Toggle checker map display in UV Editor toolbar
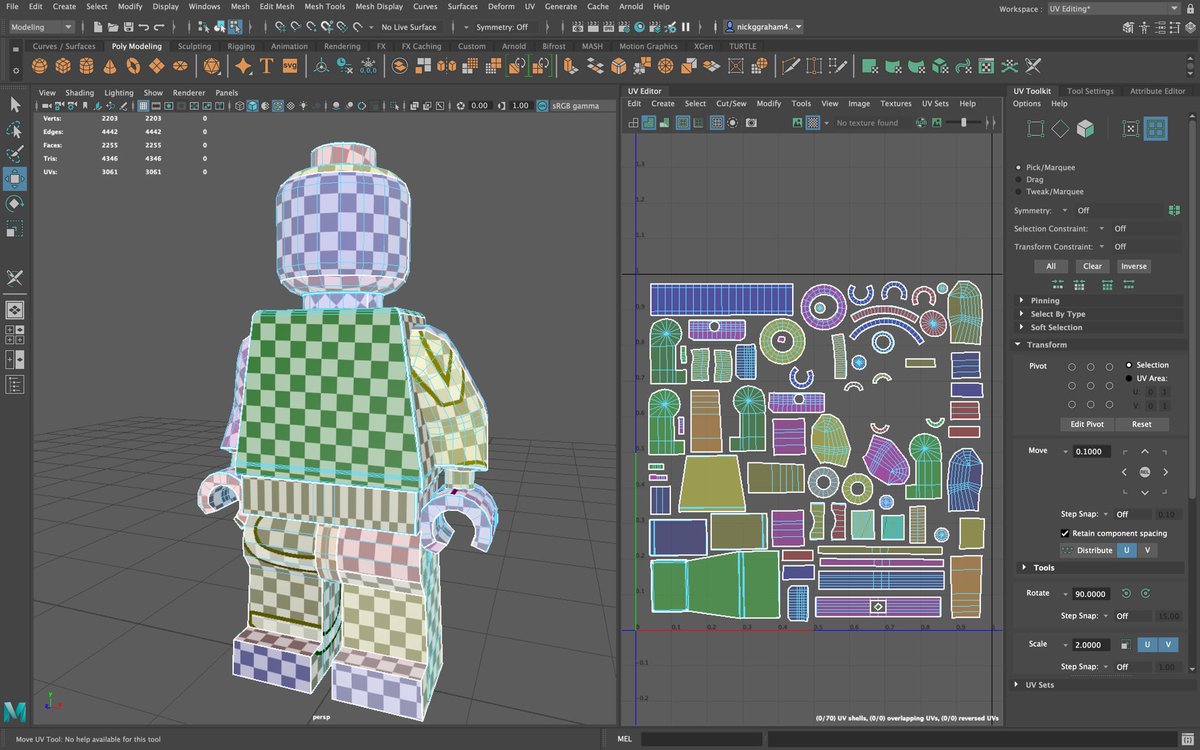This screenshot has width=1200, height=750. [813, 123]
